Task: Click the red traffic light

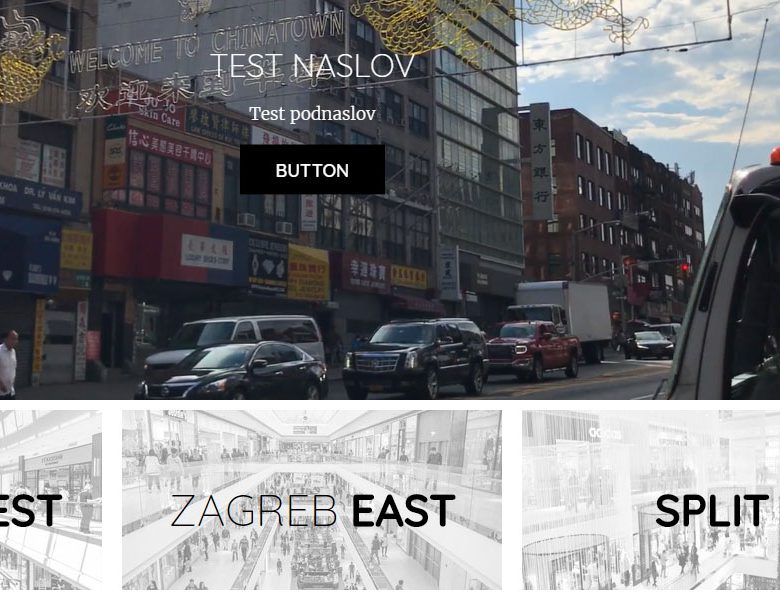Action: (685, 268)
